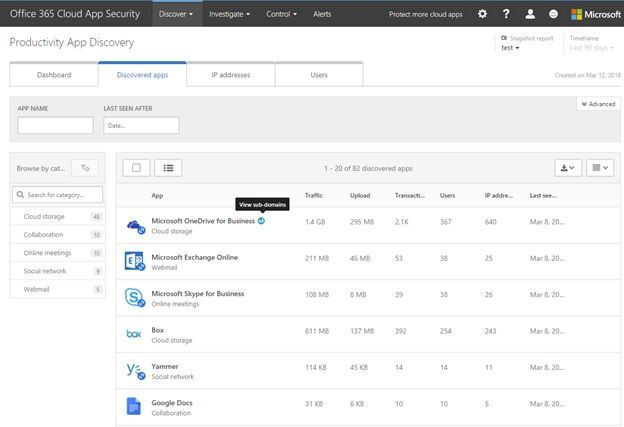Open the Box app name link
Viewport: 624px width, 427px height.
[x=158, y=330]
